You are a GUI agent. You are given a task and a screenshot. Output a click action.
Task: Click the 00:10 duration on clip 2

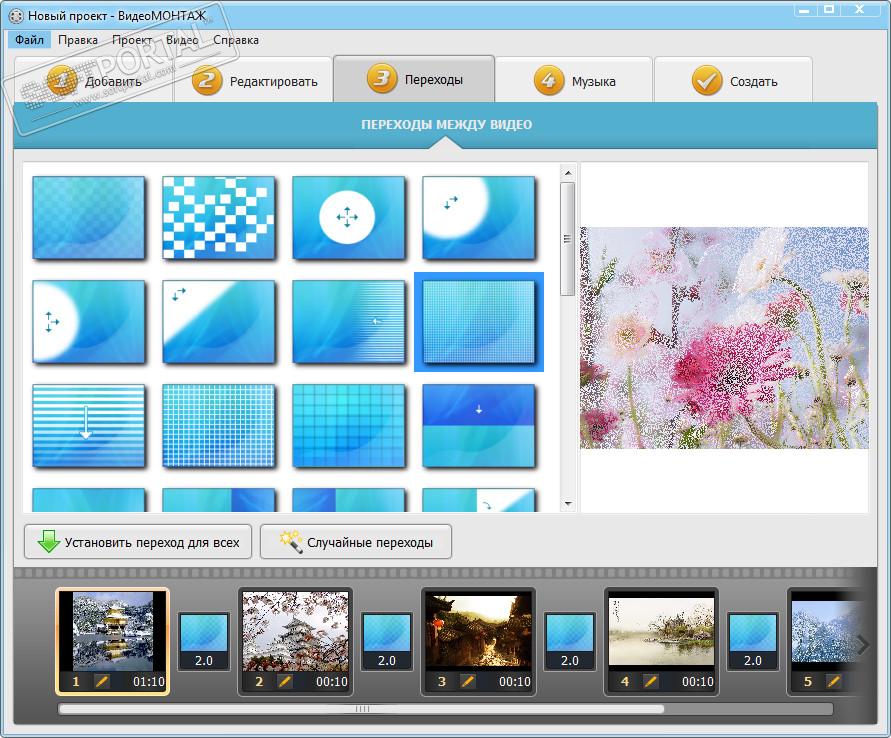coord(332,681)
